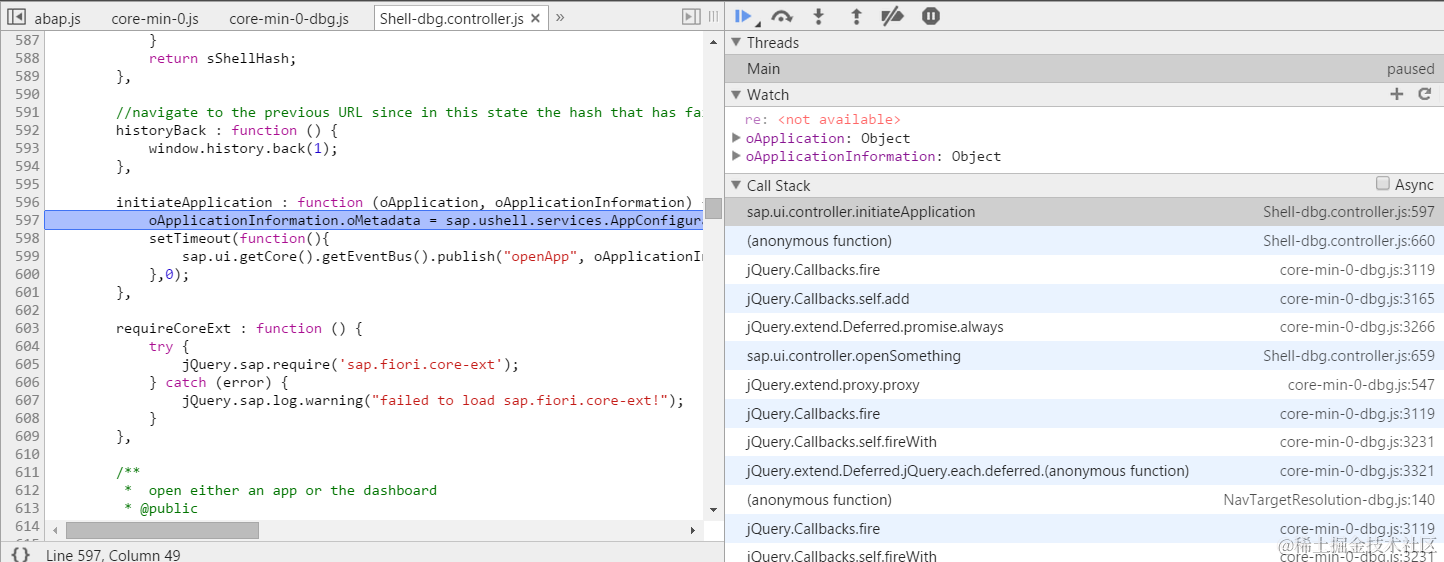The height and width of the screenshot is (562, 1444).
Task: Open source link core-min-0-dbg.js:3321
Action: (x=1357, y=471)
